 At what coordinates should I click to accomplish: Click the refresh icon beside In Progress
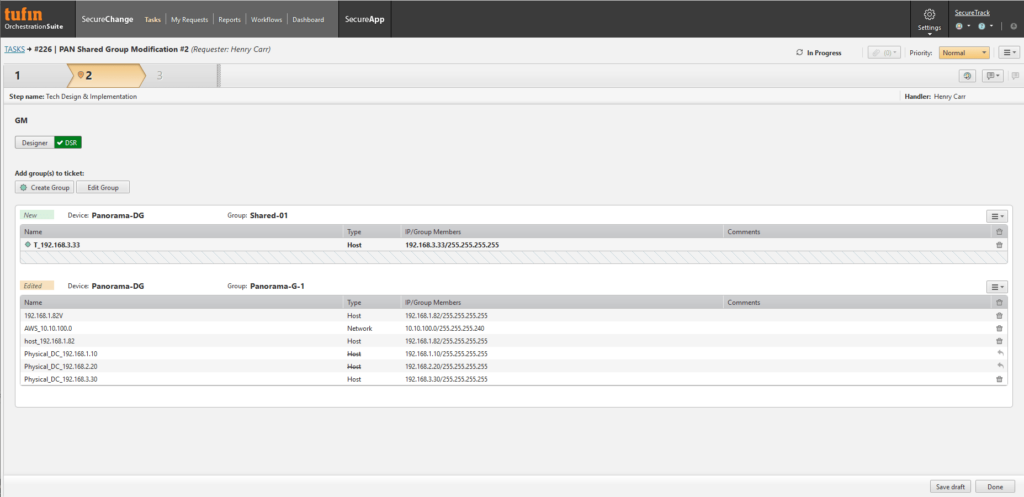[x=799, y=52]
